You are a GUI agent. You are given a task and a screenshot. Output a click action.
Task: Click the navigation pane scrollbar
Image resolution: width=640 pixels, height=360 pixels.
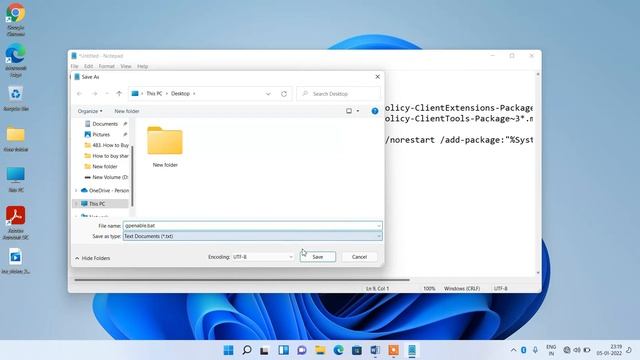[x=132, y=176]
